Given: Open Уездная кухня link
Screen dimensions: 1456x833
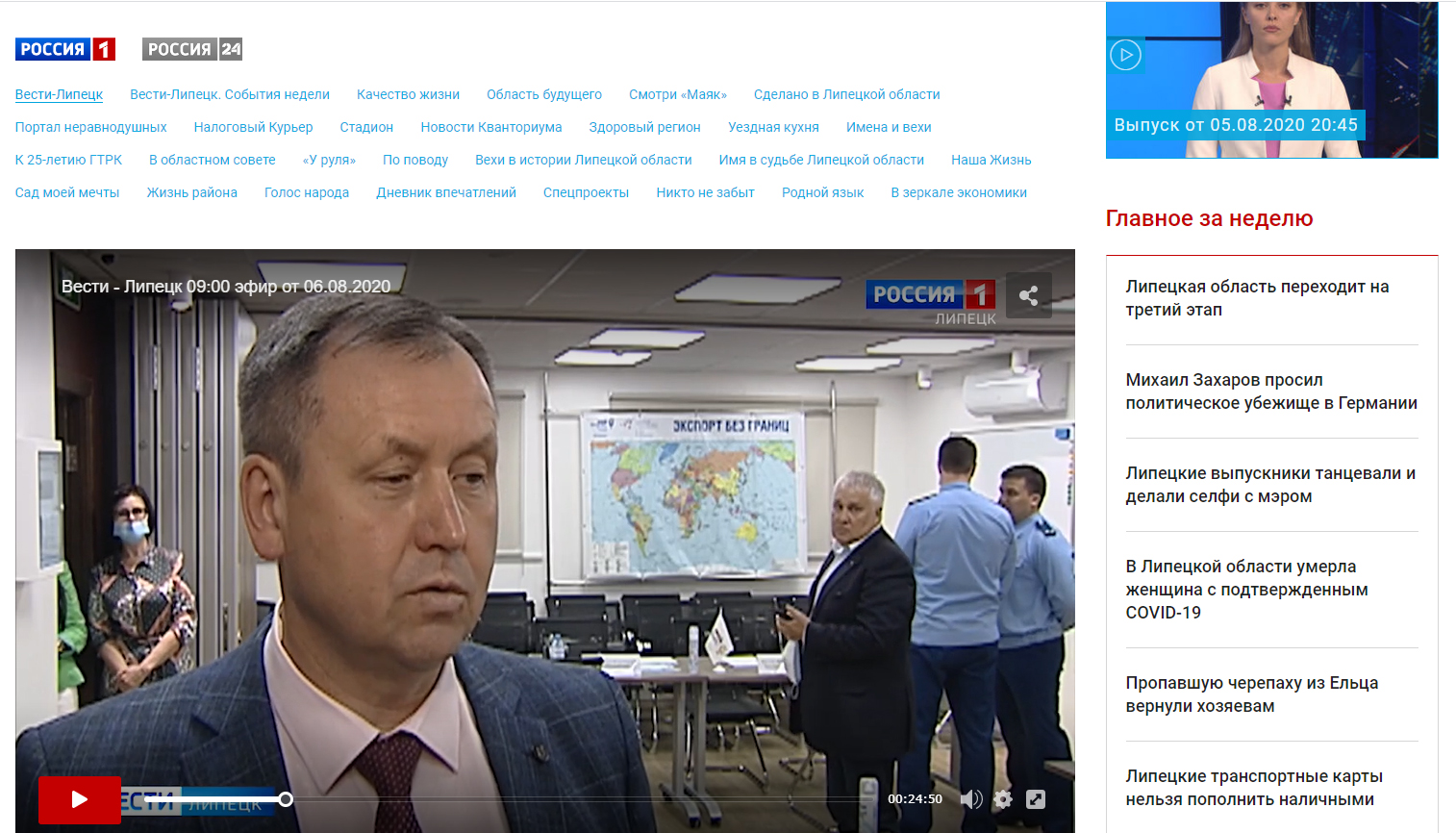Looking at the screenshot, I should [773, 127].
